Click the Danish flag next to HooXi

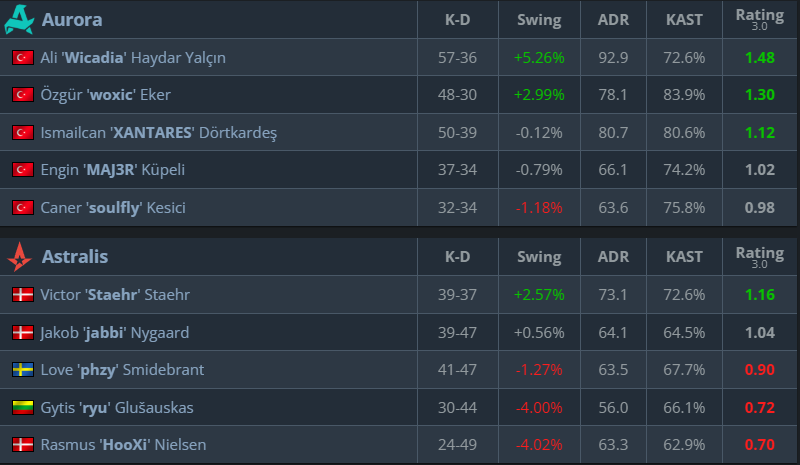point(22,445)
